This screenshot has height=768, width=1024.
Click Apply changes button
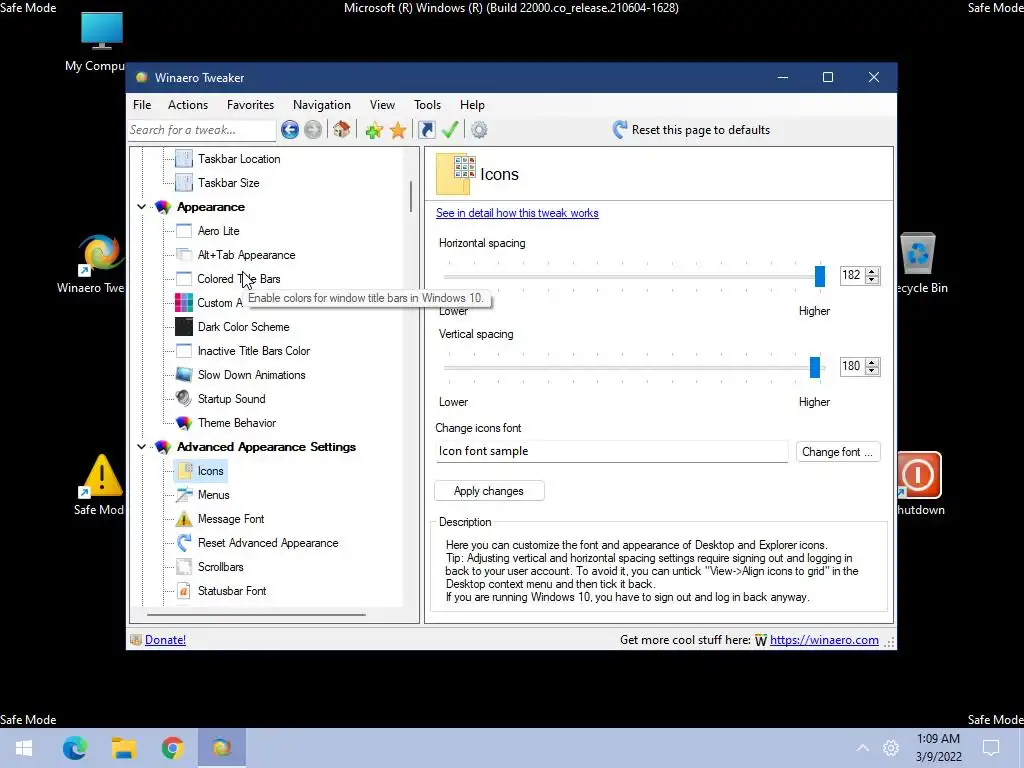(x=488, y=491)
